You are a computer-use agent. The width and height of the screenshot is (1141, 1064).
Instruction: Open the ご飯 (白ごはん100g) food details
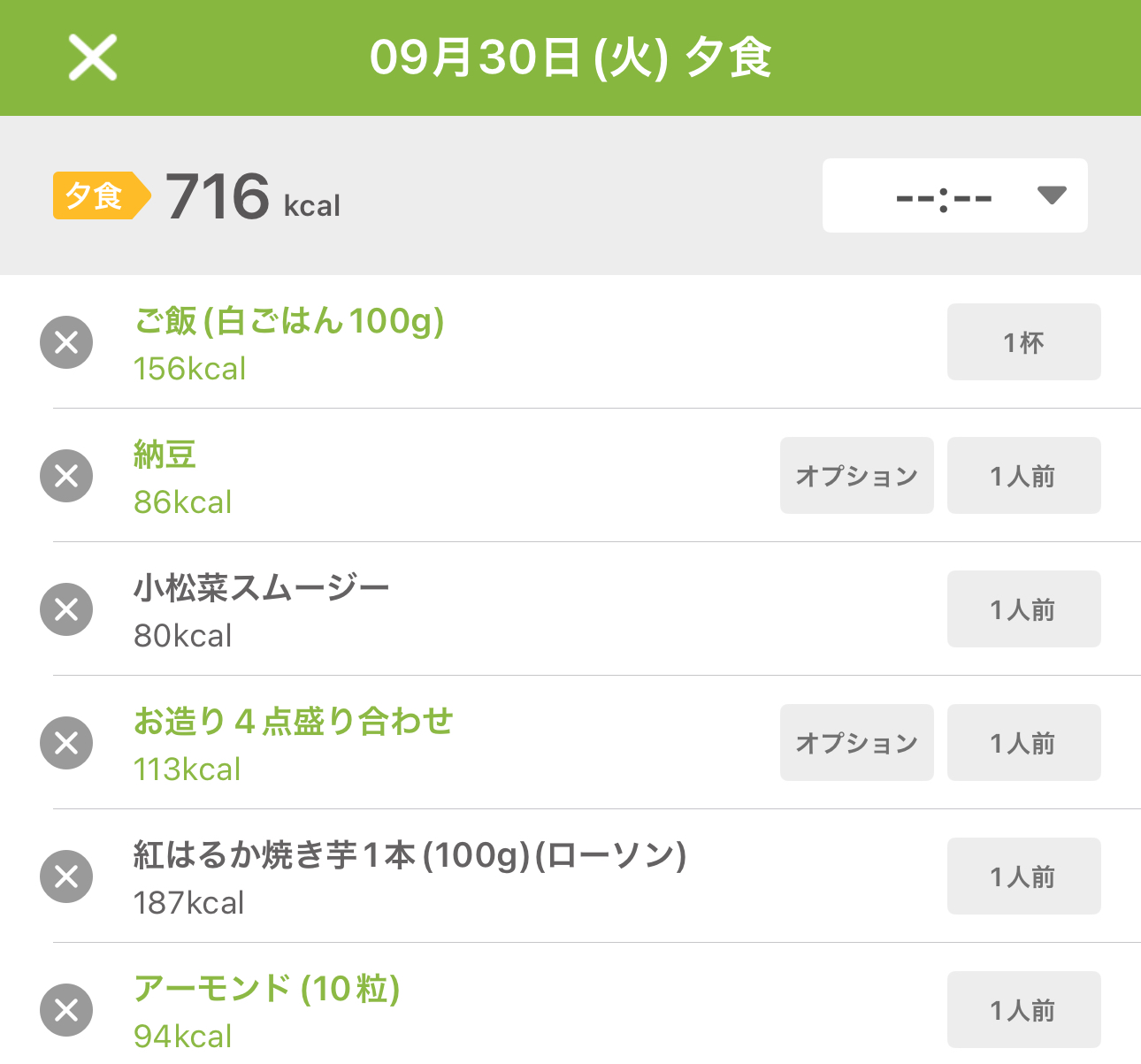pos(288,321)
